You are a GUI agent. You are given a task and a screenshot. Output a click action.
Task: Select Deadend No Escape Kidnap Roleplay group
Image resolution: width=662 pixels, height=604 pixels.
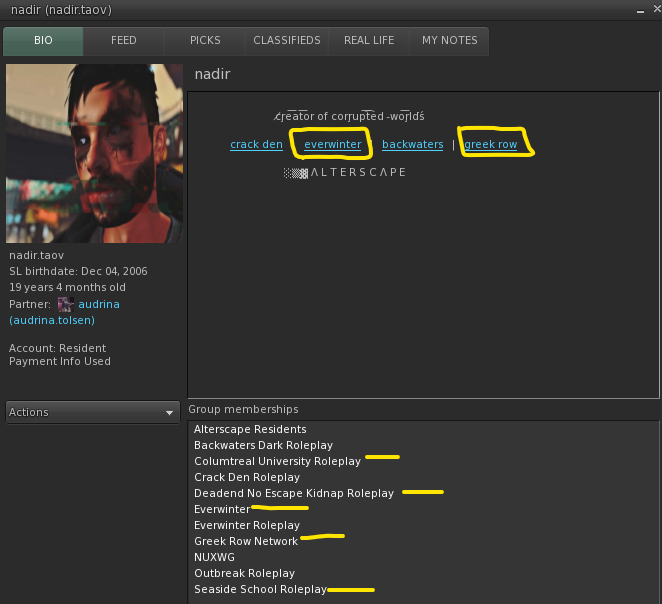294,493
